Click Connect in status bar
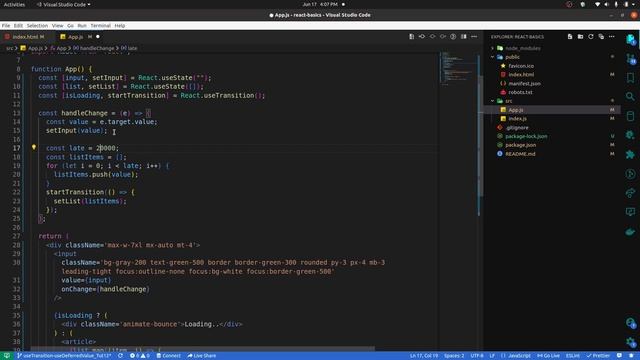 pos(169,356)
